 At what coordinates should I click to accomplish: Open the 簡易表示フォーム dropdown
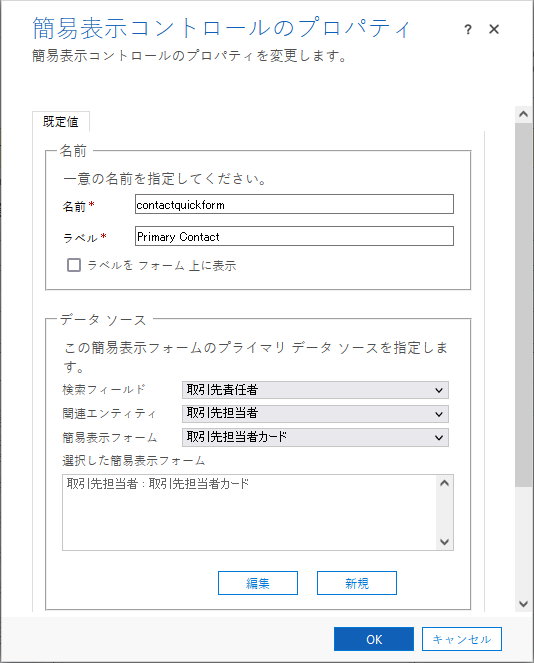(315, 437)
